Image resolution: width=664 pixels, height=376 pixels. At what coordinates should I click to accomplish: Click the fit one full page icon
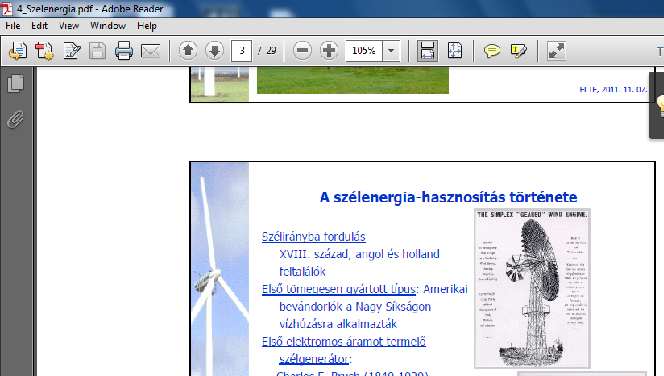[455, 51]
